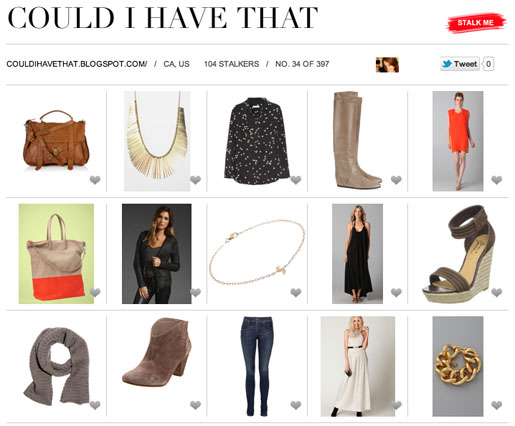Heart the espadrille wedge sandal
515x426 pixels.
(x=497, y=292)
